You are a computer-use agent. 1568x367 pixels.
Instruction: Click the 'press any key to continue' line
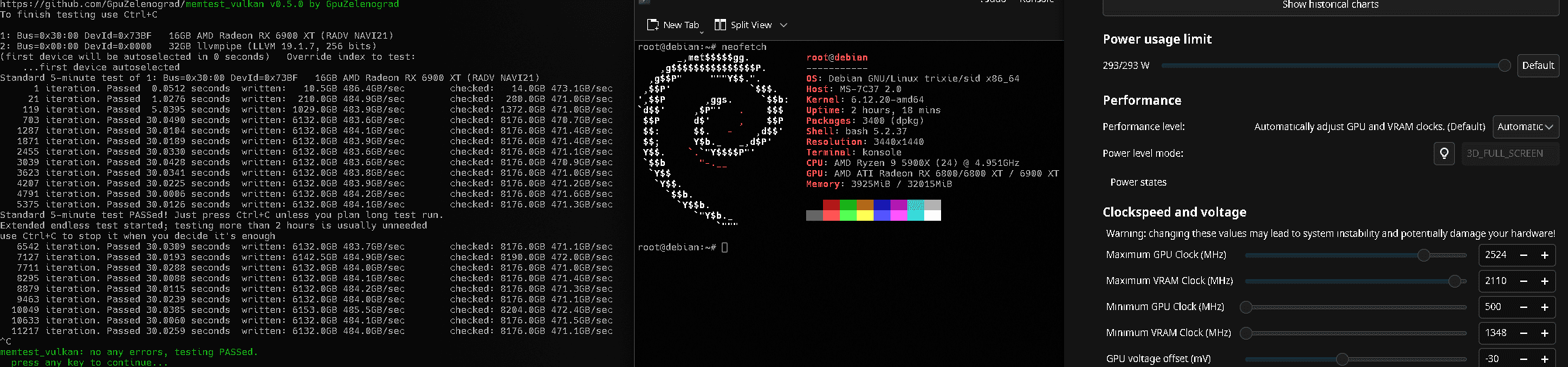click(x=90, y=363)
